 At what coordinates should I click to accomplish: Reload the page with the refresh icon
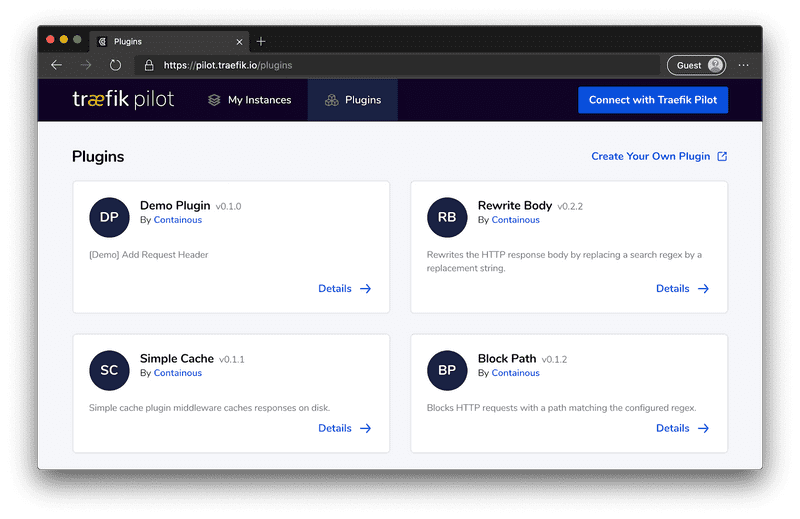coord(115,65)
